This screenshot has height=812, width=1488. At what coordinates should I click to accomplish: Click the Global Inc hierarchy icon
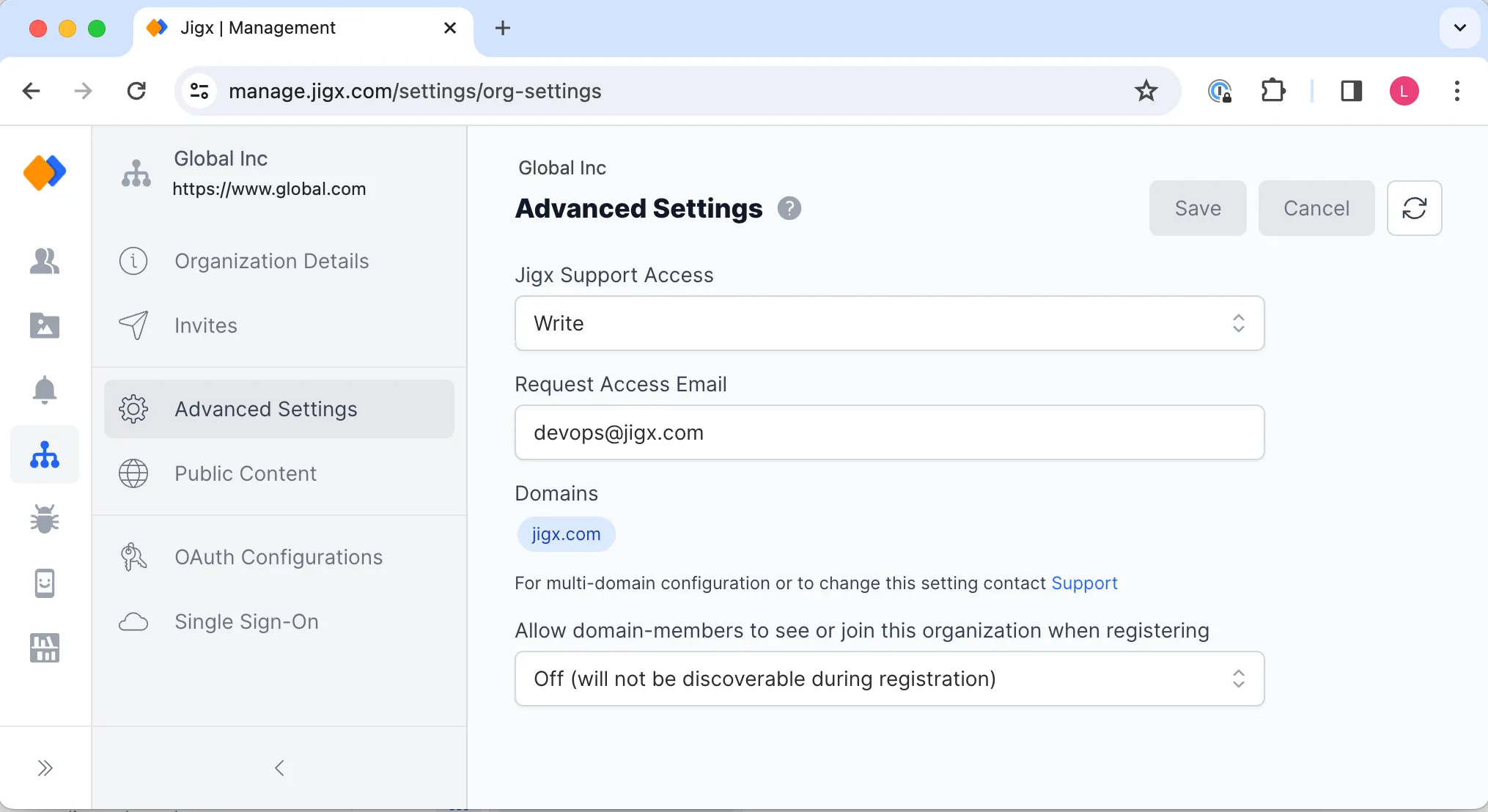135,172
